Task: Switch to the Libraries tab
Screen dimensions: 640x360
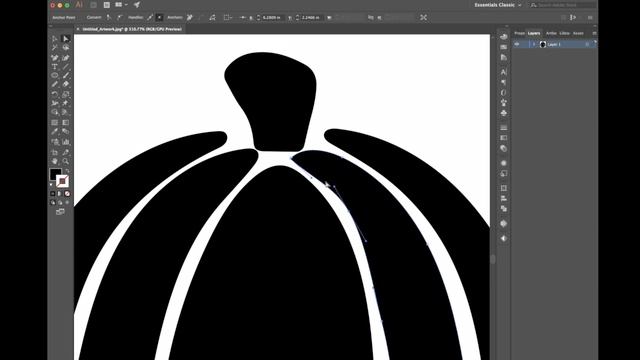Action: pyautogui.click(x=564, y=33)
